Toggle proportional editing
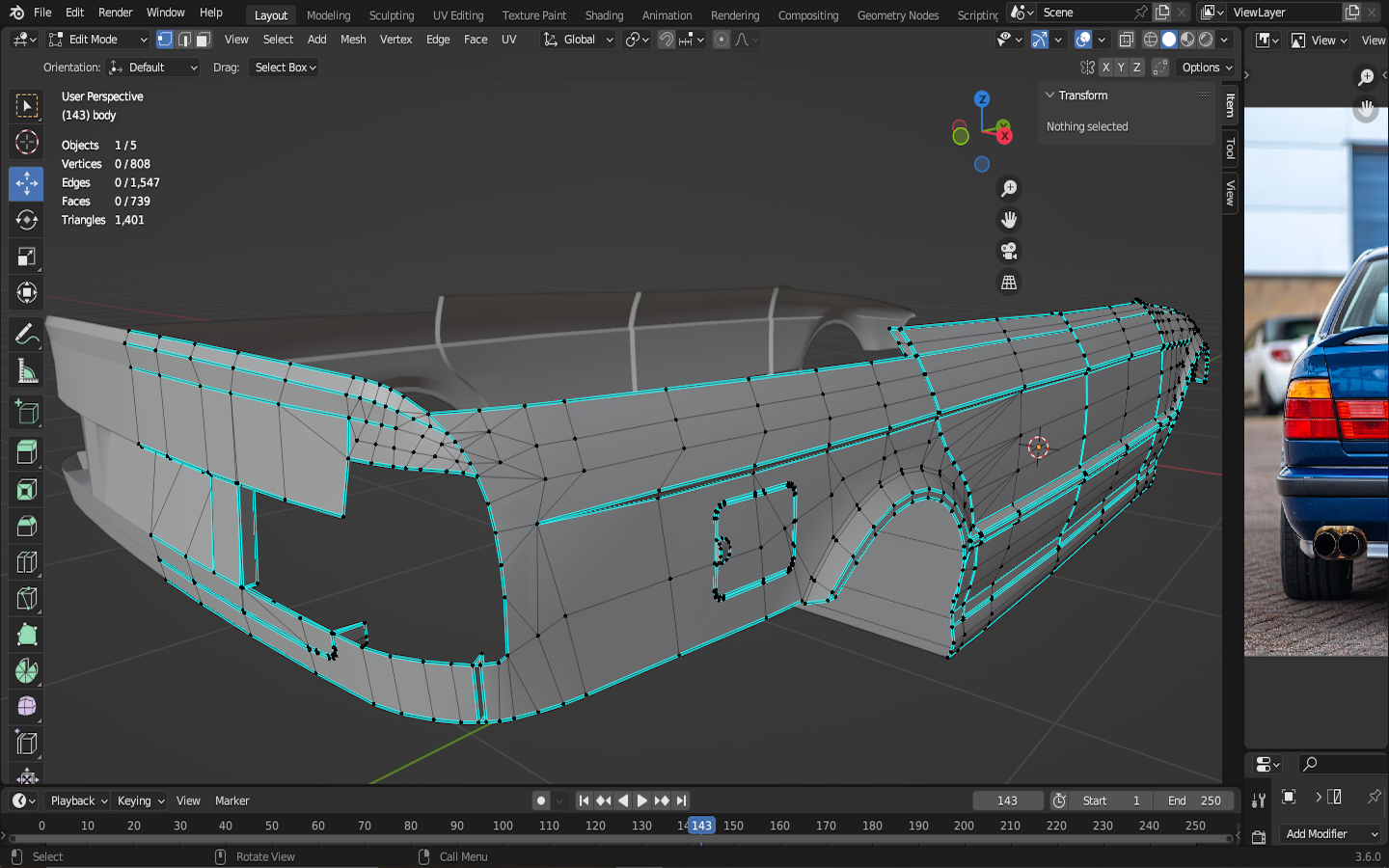Image resolution: width=1389 pixels, height=868 pixels. 721,40
